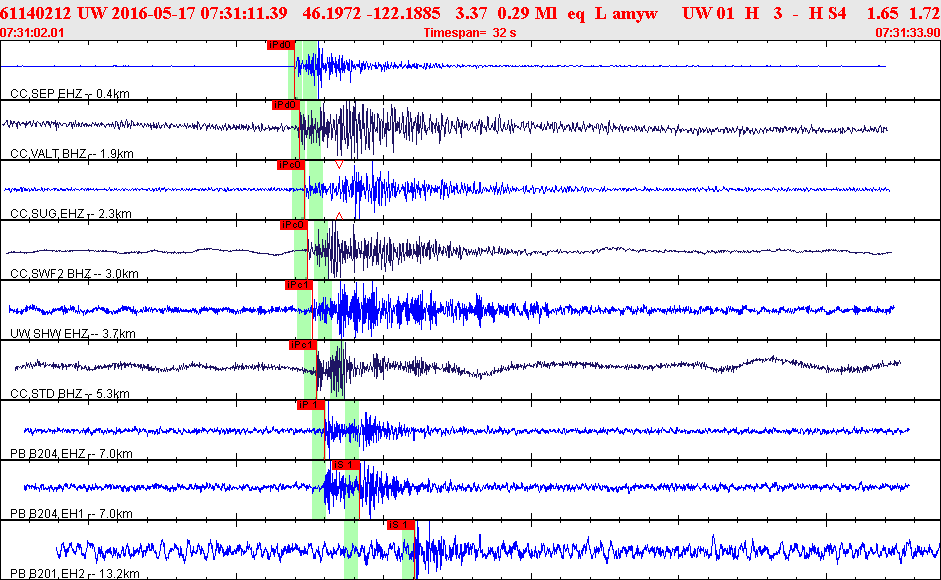Select the PB.B201 EH2 13.2km station label
Screen dimensions: 941x580
tap(74, 574)
